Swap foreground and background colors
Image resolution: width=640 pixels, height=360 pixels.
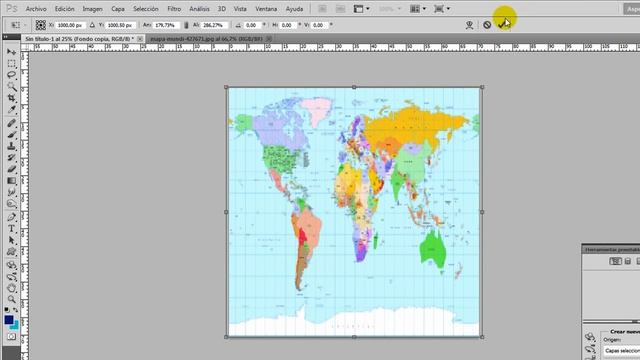click(x=16, y=309)
